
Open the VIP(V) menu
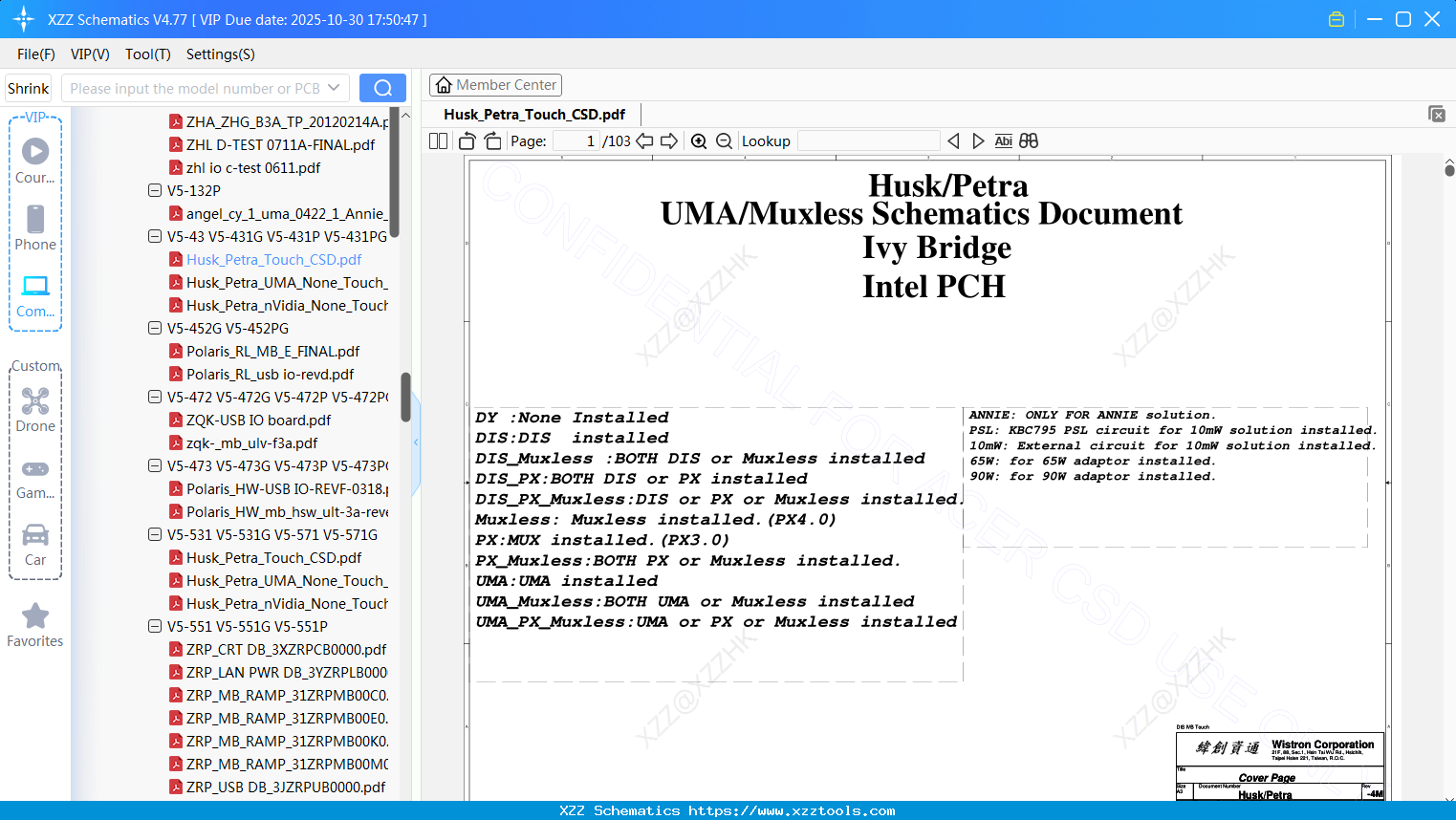click(90, 54)
